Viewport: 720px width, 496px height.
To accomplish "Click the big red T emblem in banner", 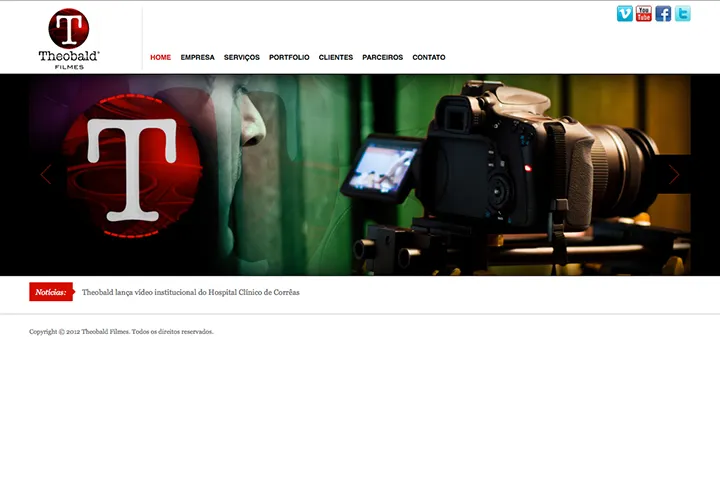I will [132, 166].
